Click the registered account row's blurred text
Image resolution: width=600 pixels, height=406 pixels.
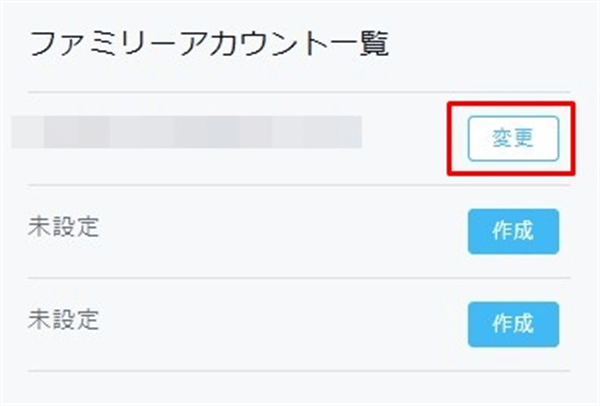click(x=186, y=132)
